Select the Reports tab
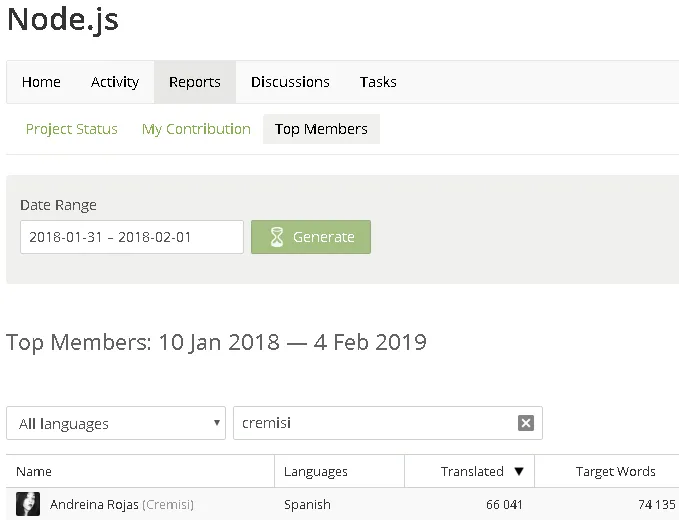 [195, 82]
